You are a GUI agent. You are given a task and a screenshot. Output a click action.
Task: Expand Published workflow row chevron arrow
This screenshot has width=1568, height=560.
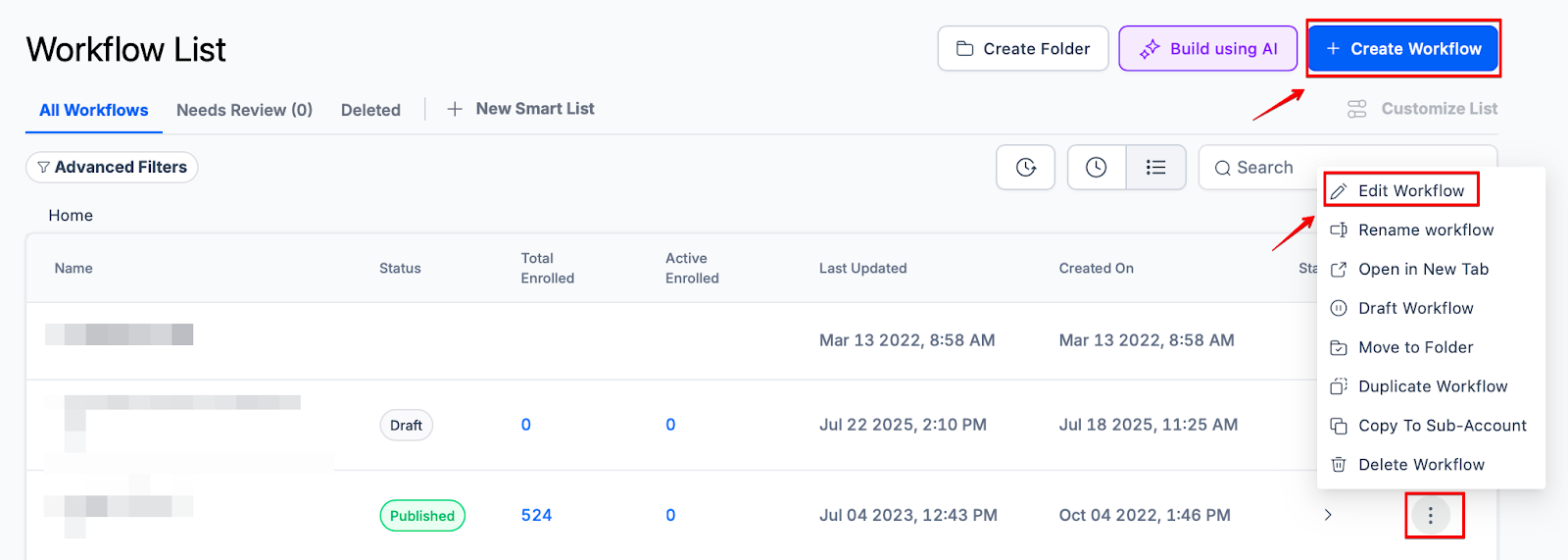(x=1328, y=515)
